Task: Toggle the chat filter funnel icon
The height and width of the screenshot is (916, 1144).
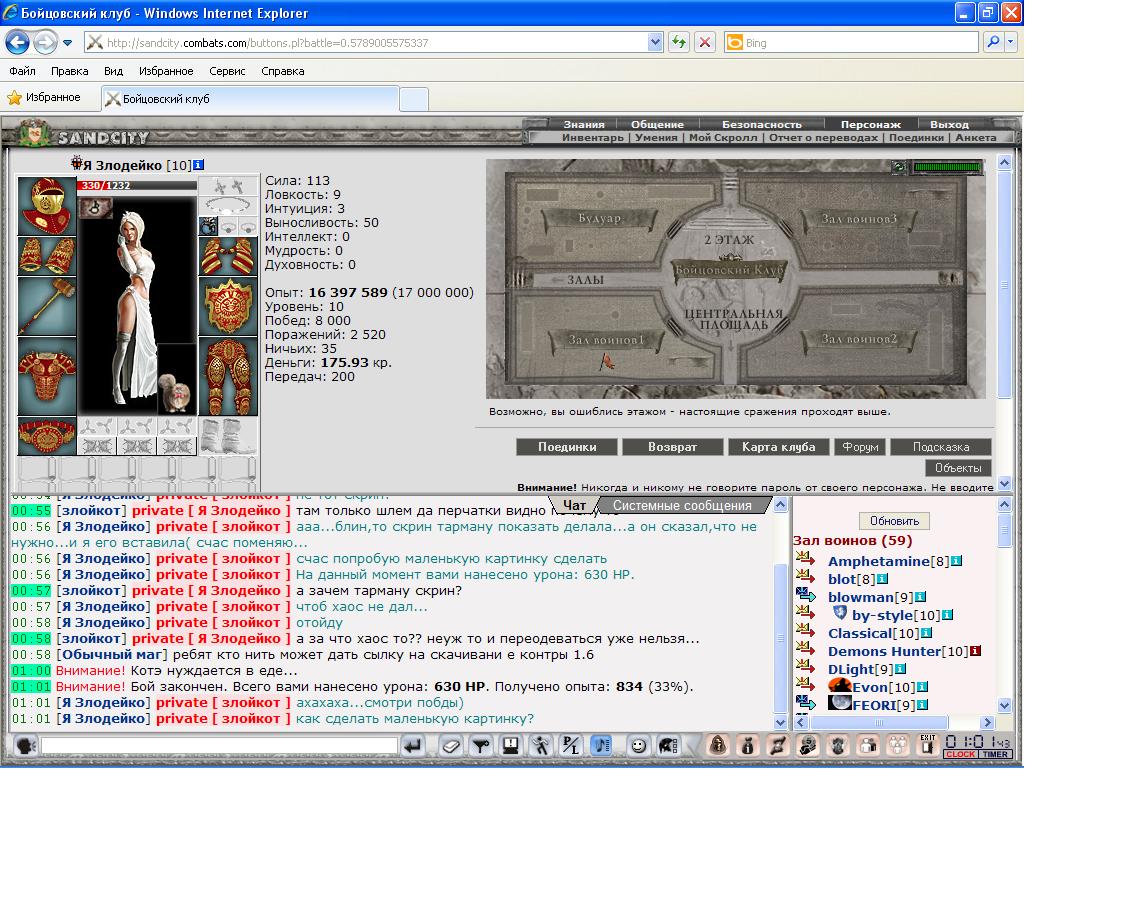Action: coord(482,745)
